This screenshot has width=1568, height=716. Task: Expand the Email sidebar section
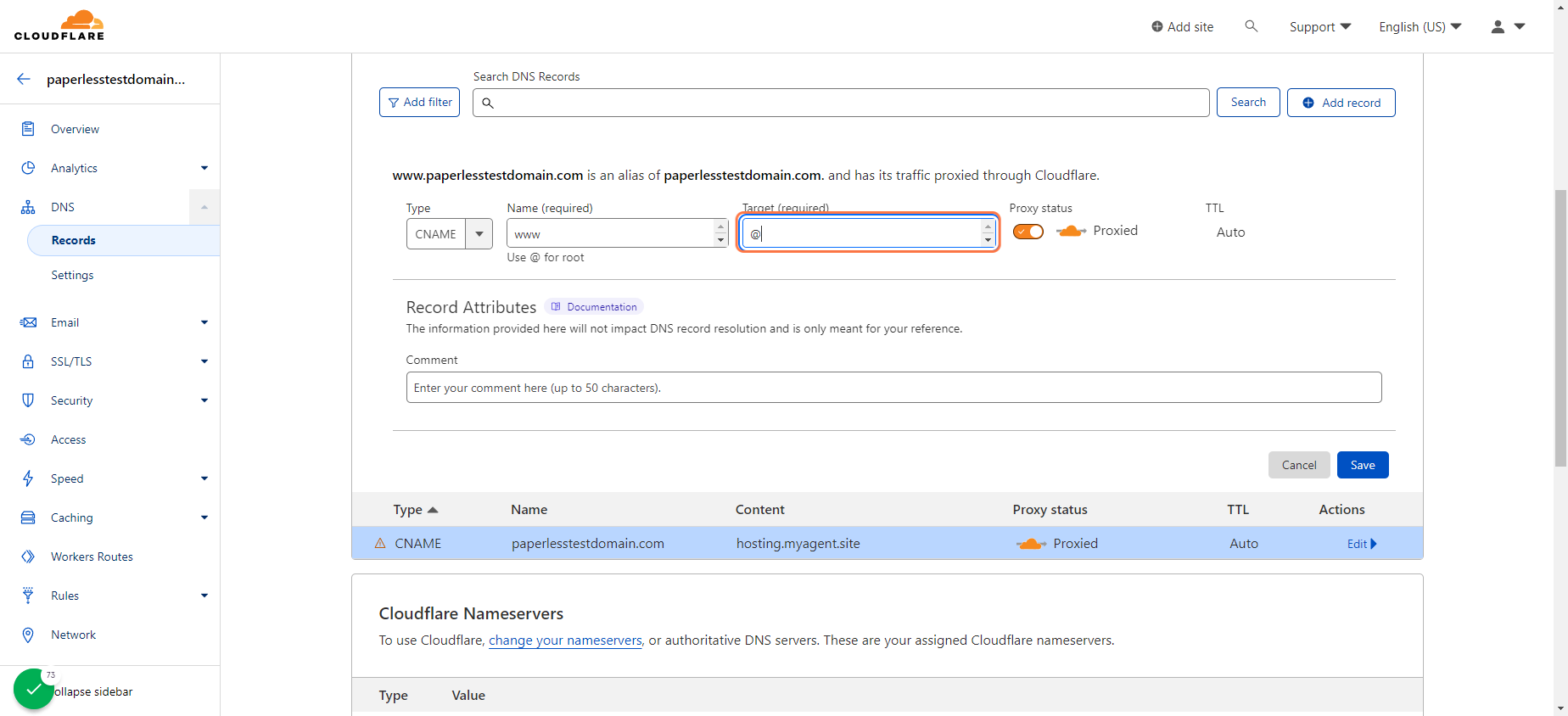click(x=204, y=322)
